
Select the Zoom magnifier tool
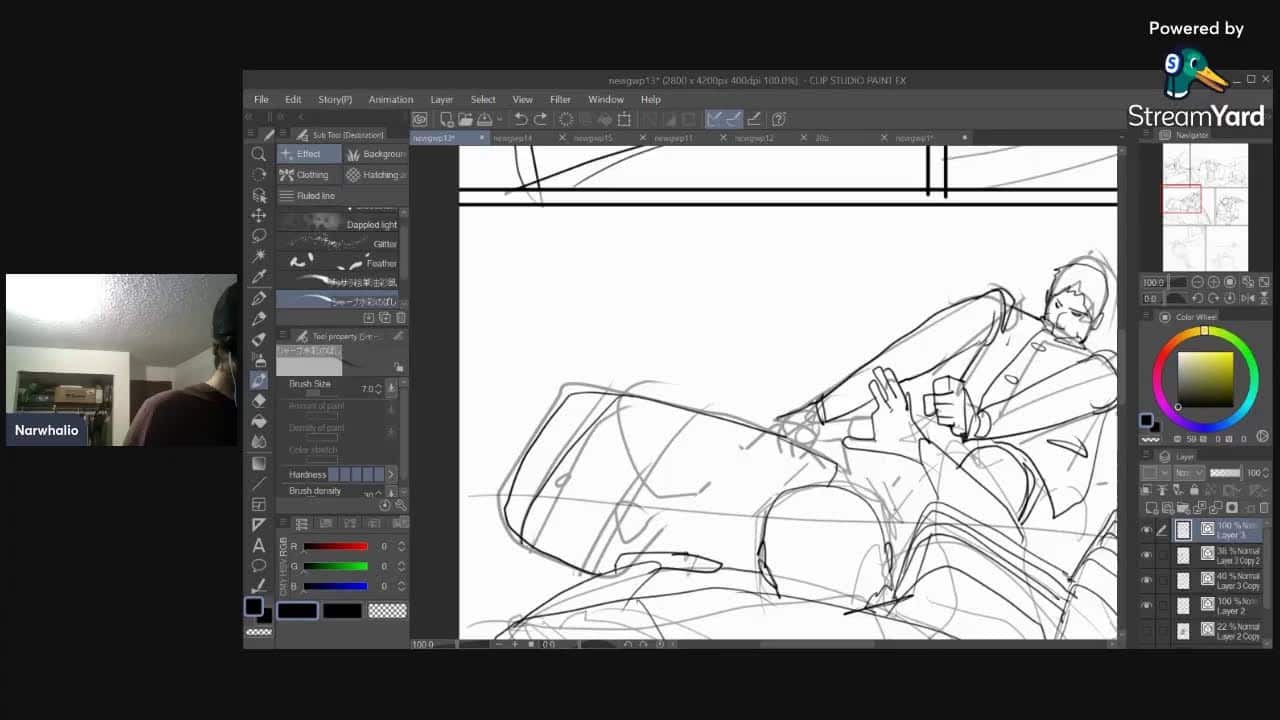259,154
